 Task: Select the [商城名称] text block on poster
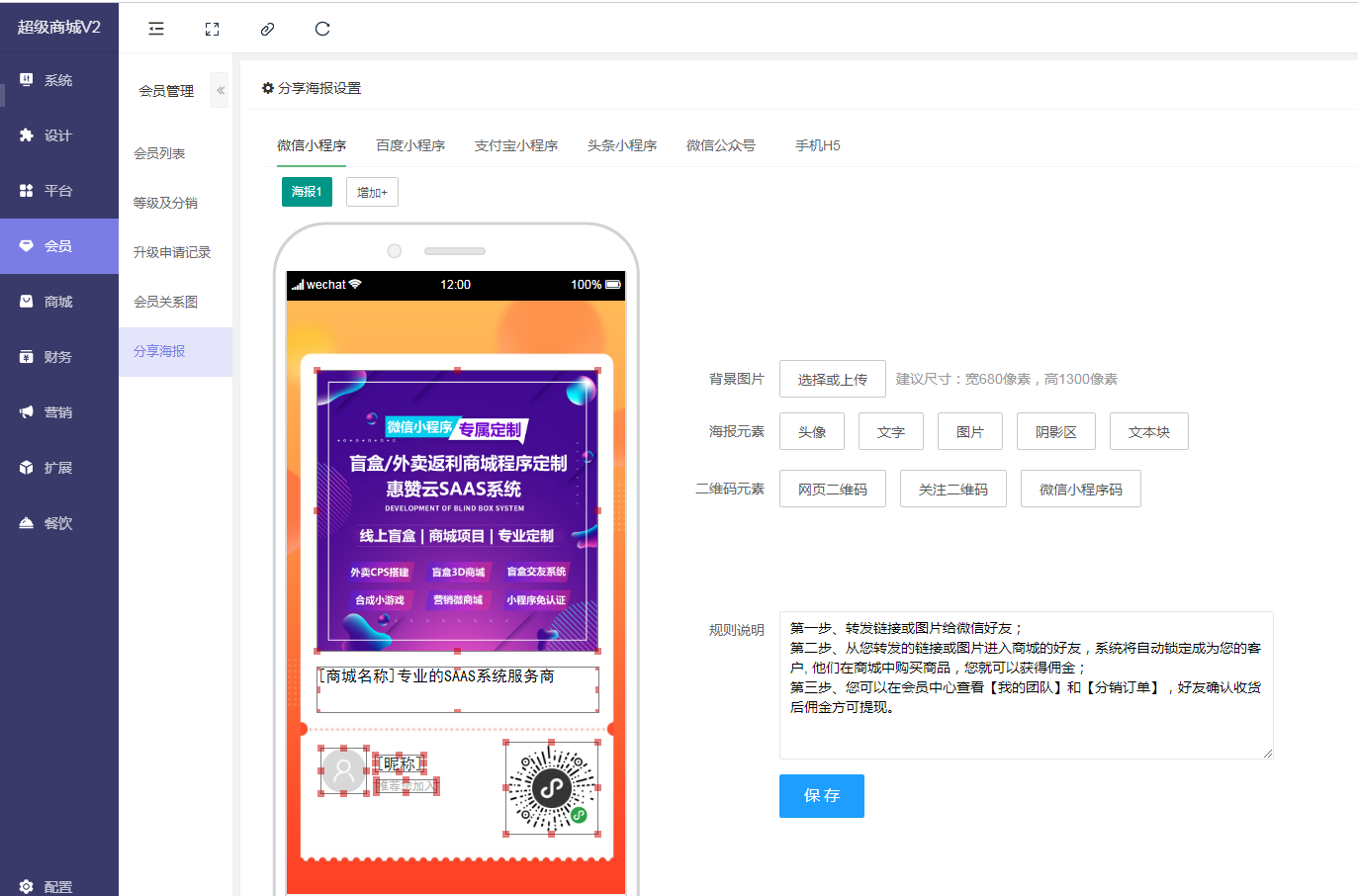coord(457,689)
